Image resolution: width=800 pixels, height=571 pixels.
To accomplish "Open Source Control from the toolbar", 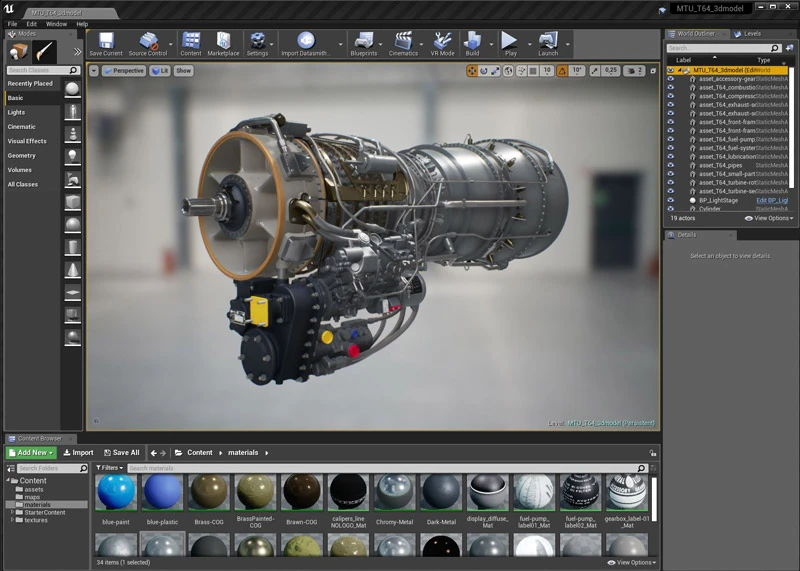I will [148, 42].
